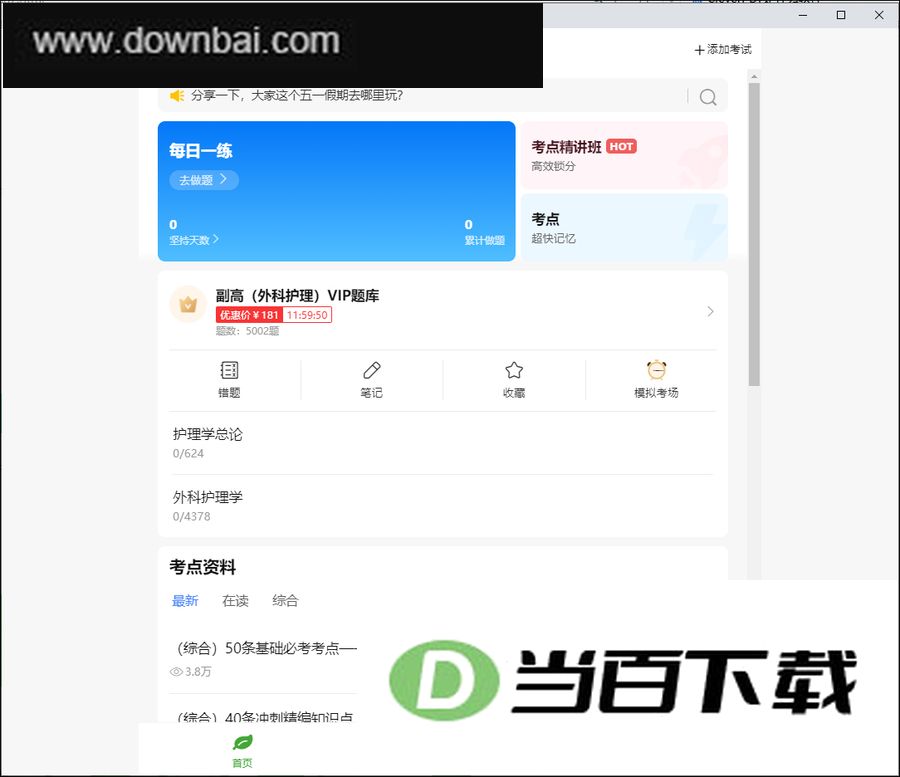Open article 50条基础必考考点一
900x777 pixels.
click(x=267, y=648)
